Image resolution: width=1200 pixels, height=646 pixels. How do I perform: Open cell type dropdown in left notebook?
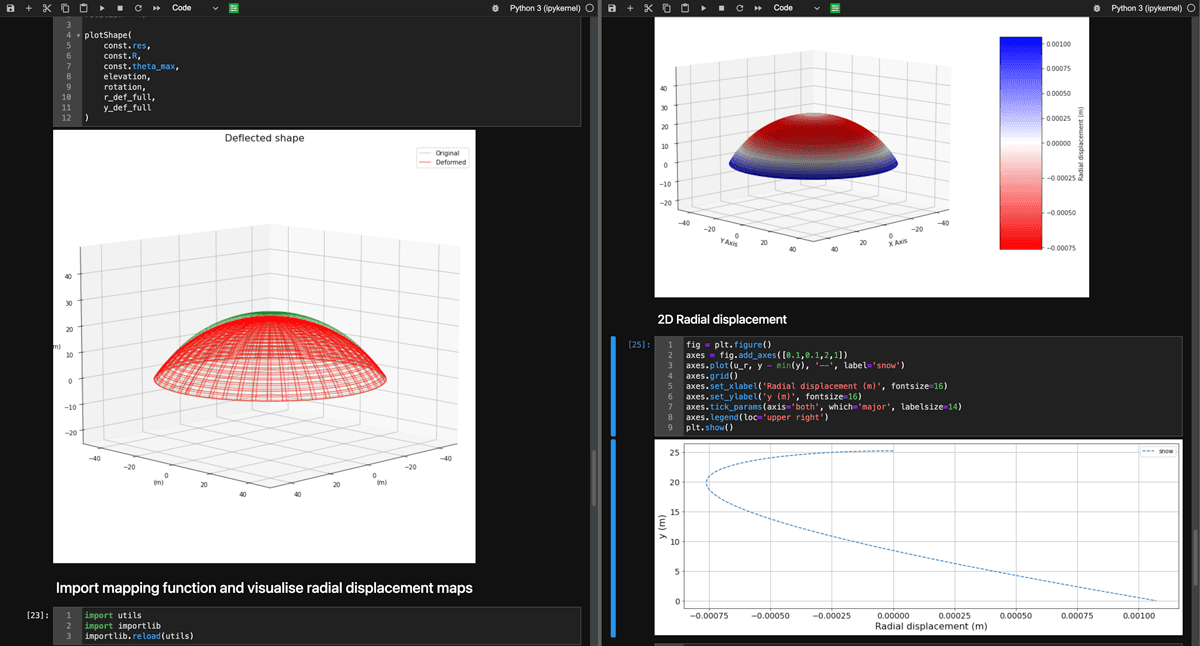[195, 8]
